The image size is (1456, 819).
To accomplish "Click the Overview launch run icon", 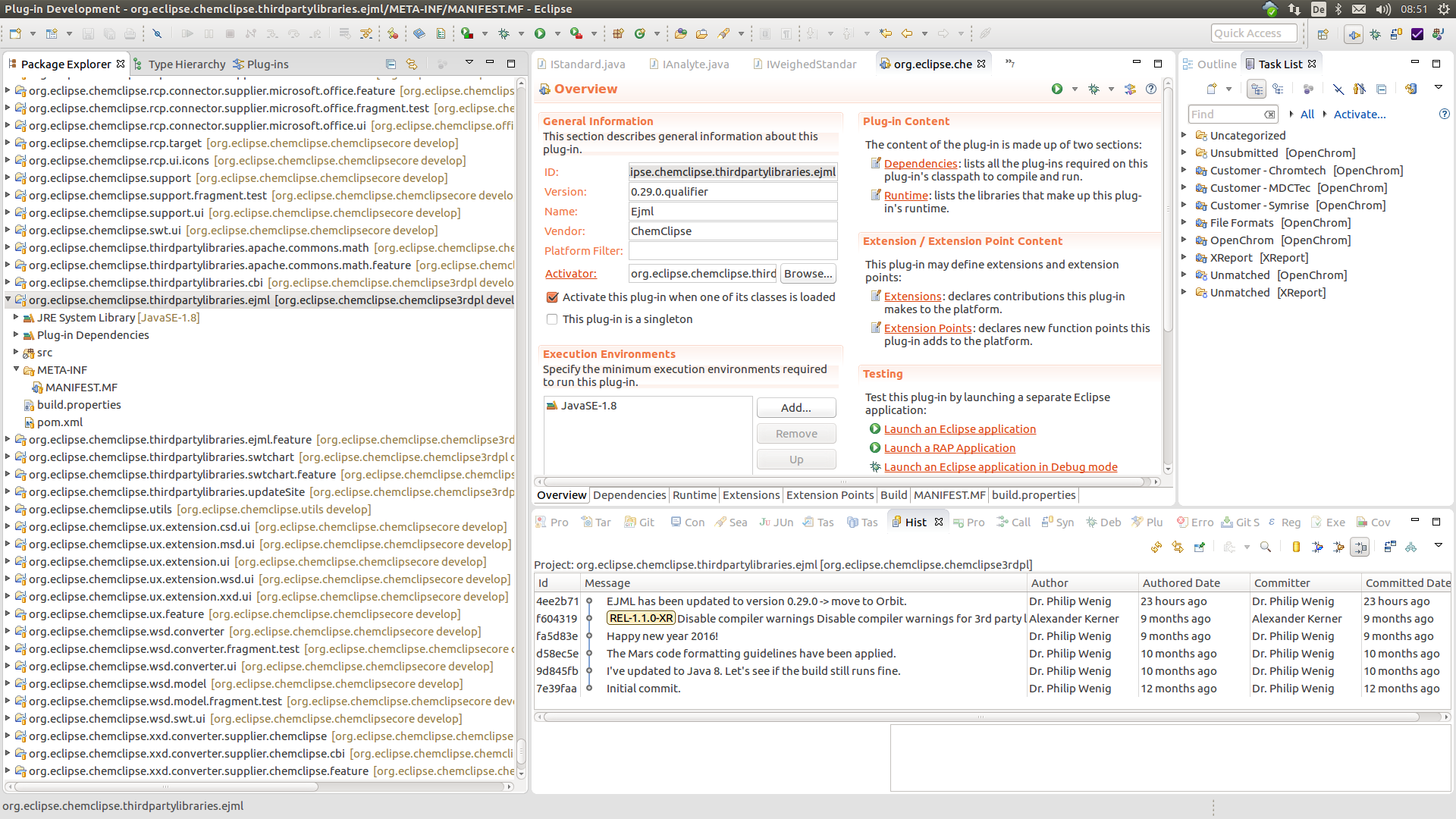I will 1057,89.
